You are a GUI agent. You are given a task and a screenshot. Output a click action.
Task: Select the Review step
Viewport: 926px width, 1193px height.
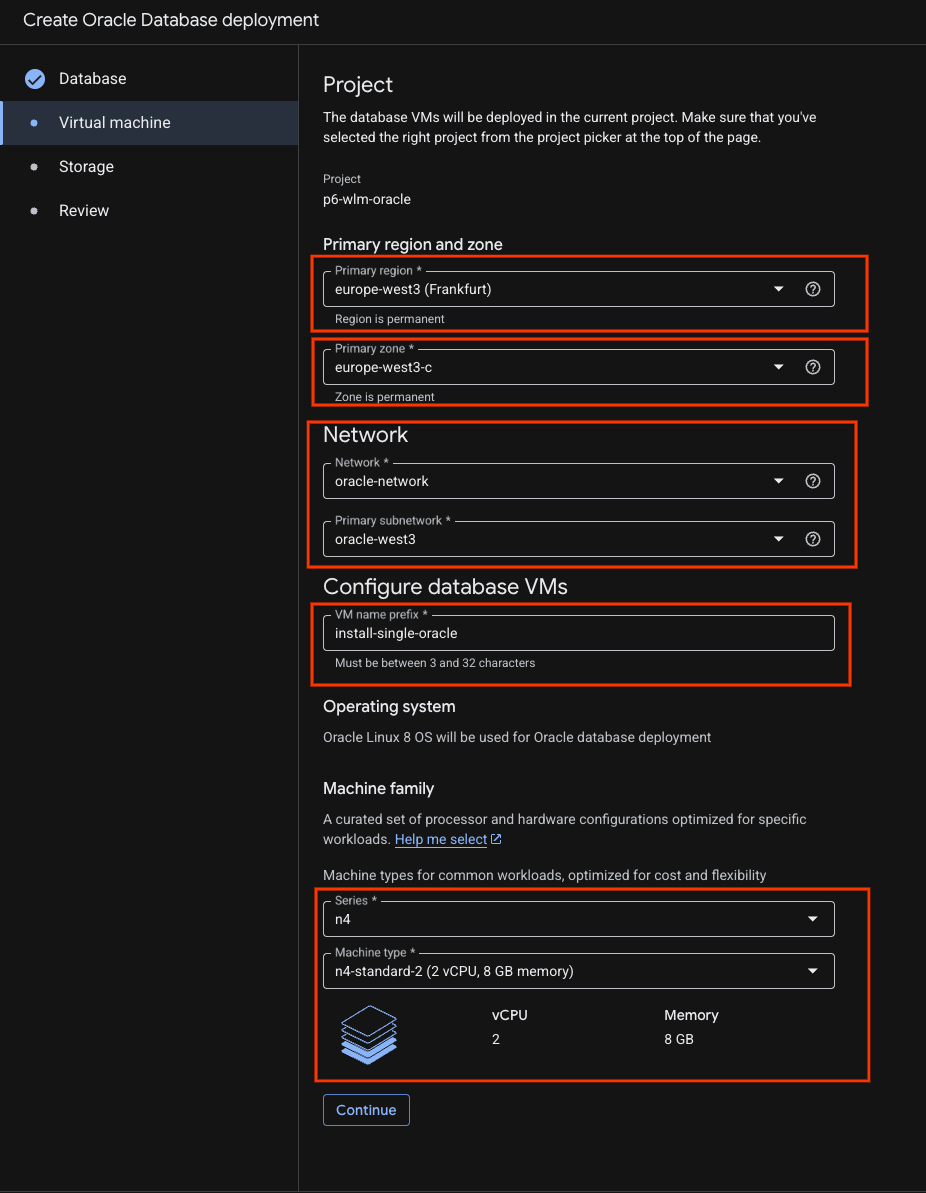pos(149,211)
